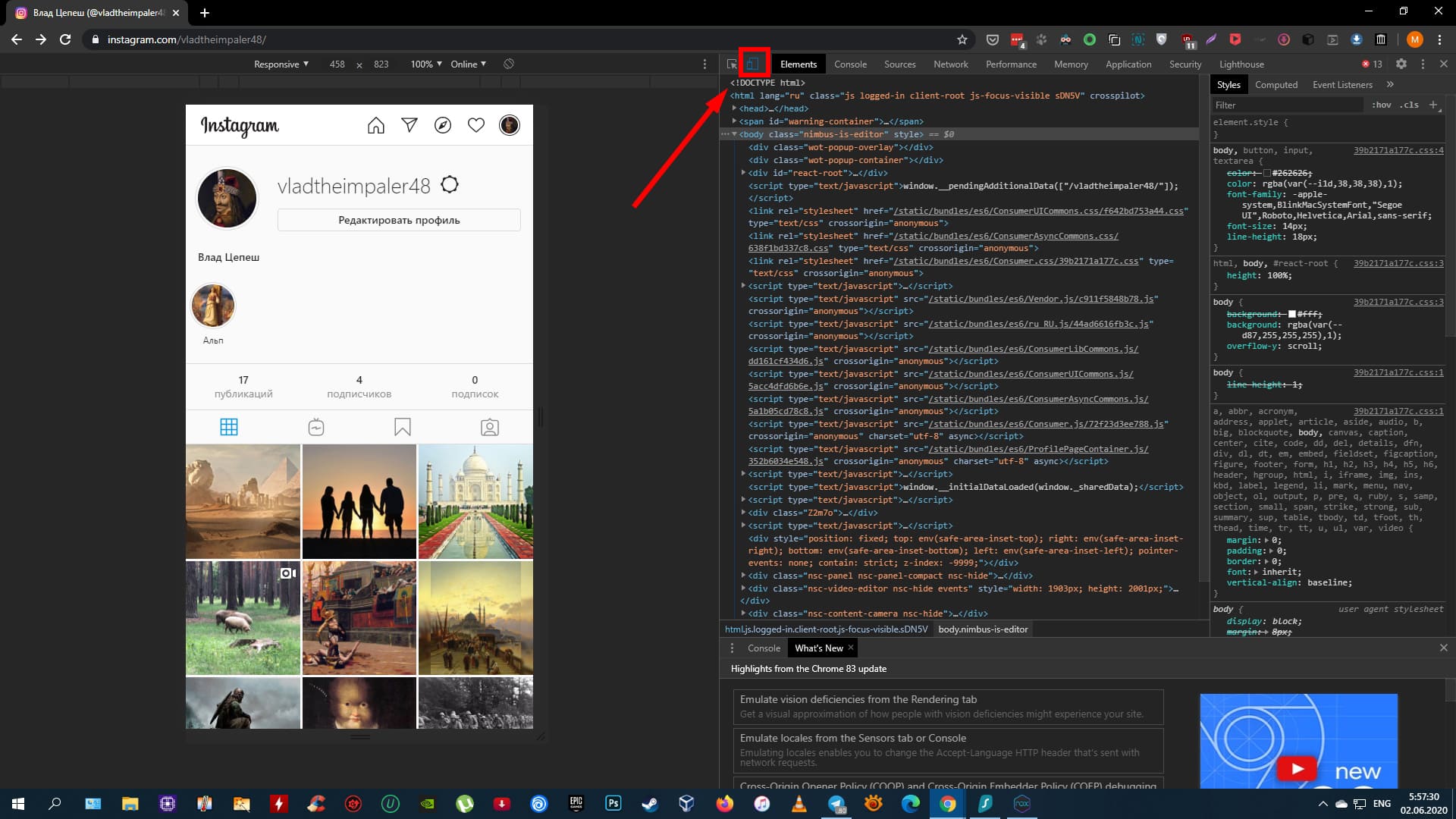The height and width of the screenshot is (819, 1456).
Task: Open DevTools settings gear
Action: click(1401, 64)
